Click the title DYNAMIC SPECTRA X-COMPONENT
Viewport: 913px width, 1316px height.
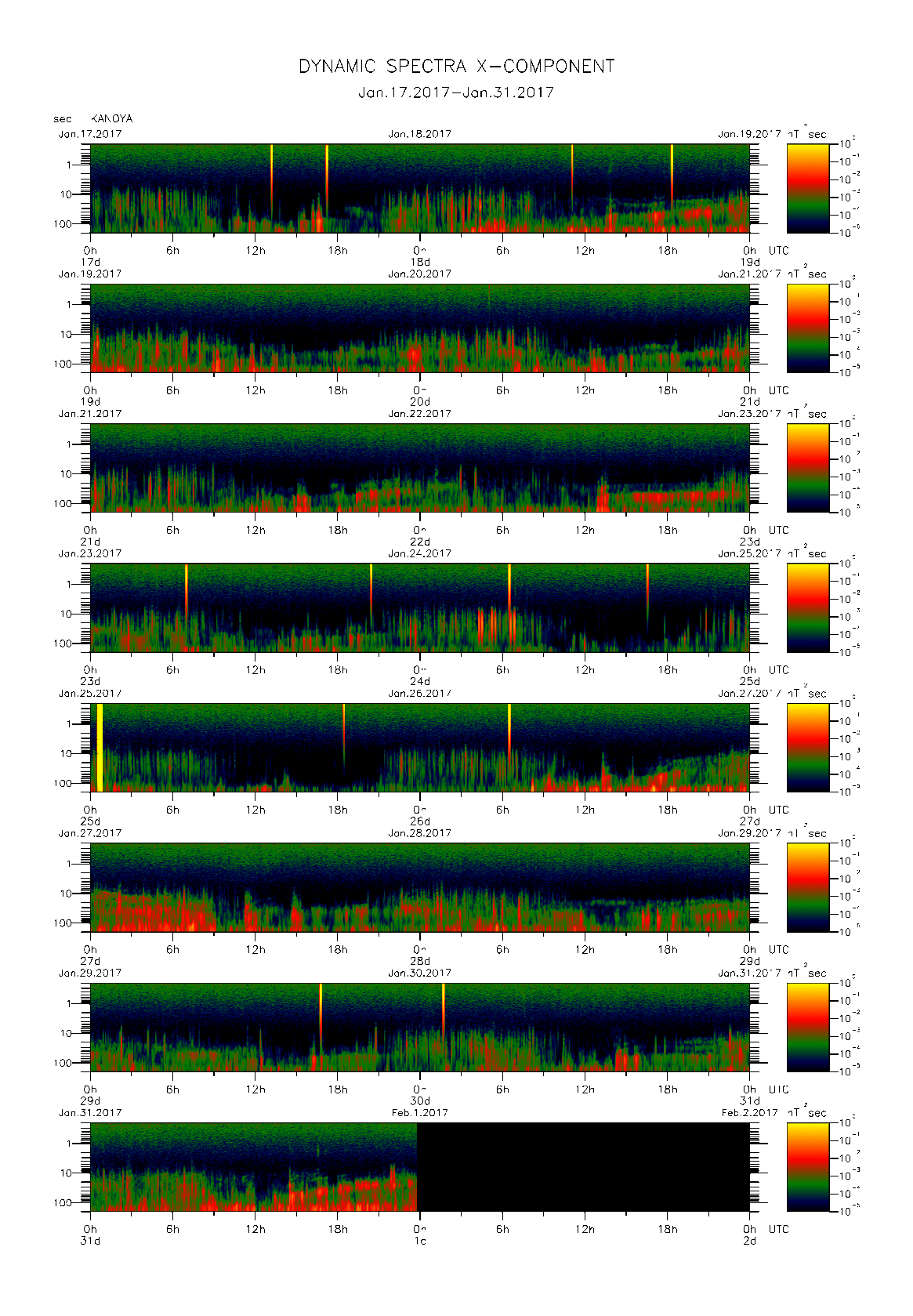(456, 67)
